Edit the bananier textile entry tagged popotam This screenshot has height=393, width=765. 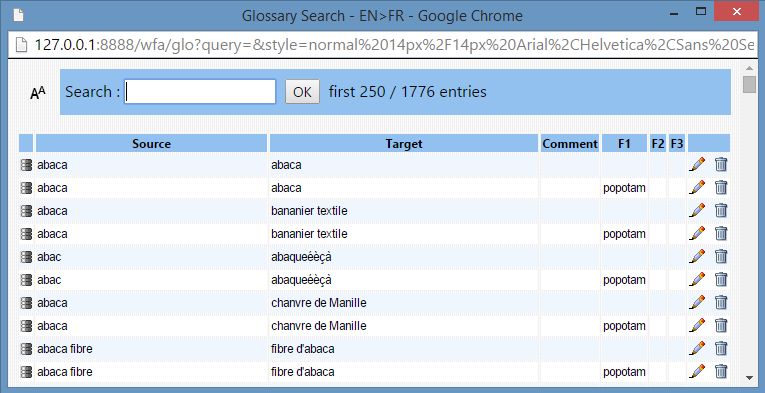697,233
